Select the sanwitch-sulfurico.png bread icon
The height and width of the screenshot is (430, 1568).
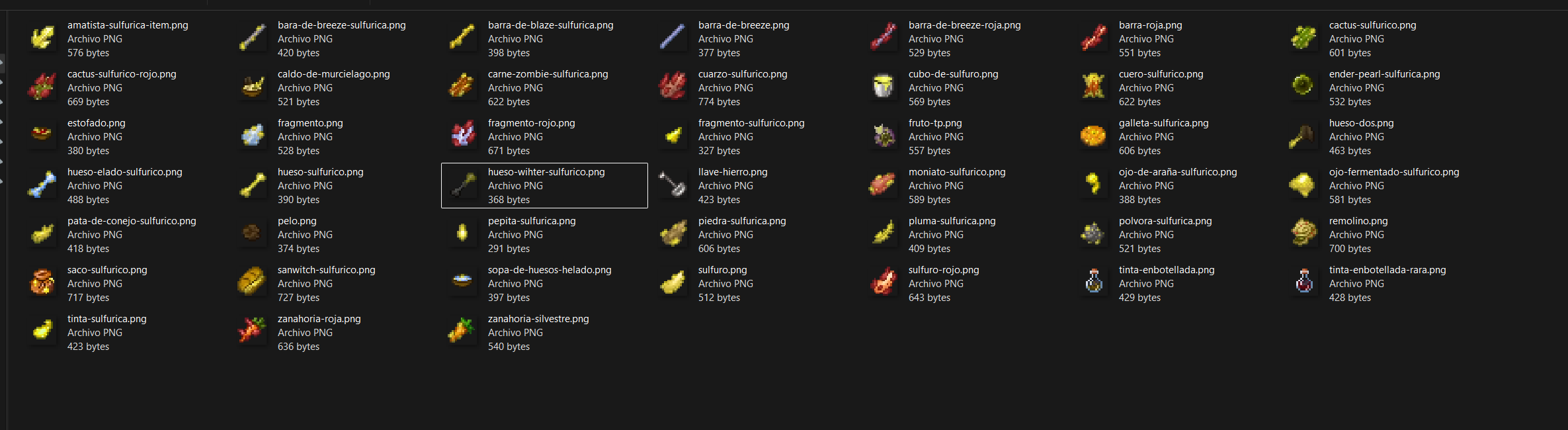[x=253, y=282]
